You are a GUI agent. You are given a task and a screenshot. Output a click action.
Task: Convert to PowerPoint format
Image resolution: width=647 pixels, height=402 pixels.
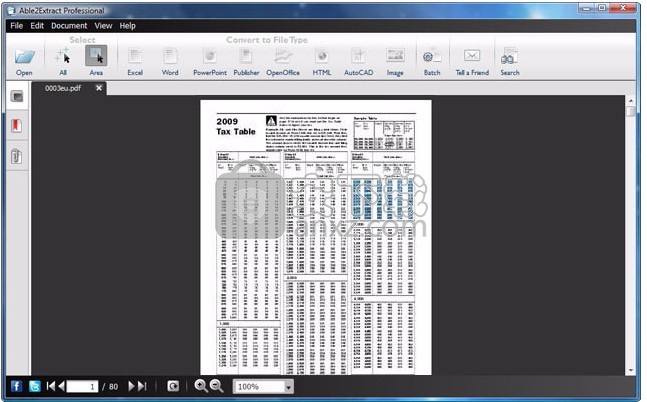click(x=210, y=61)
